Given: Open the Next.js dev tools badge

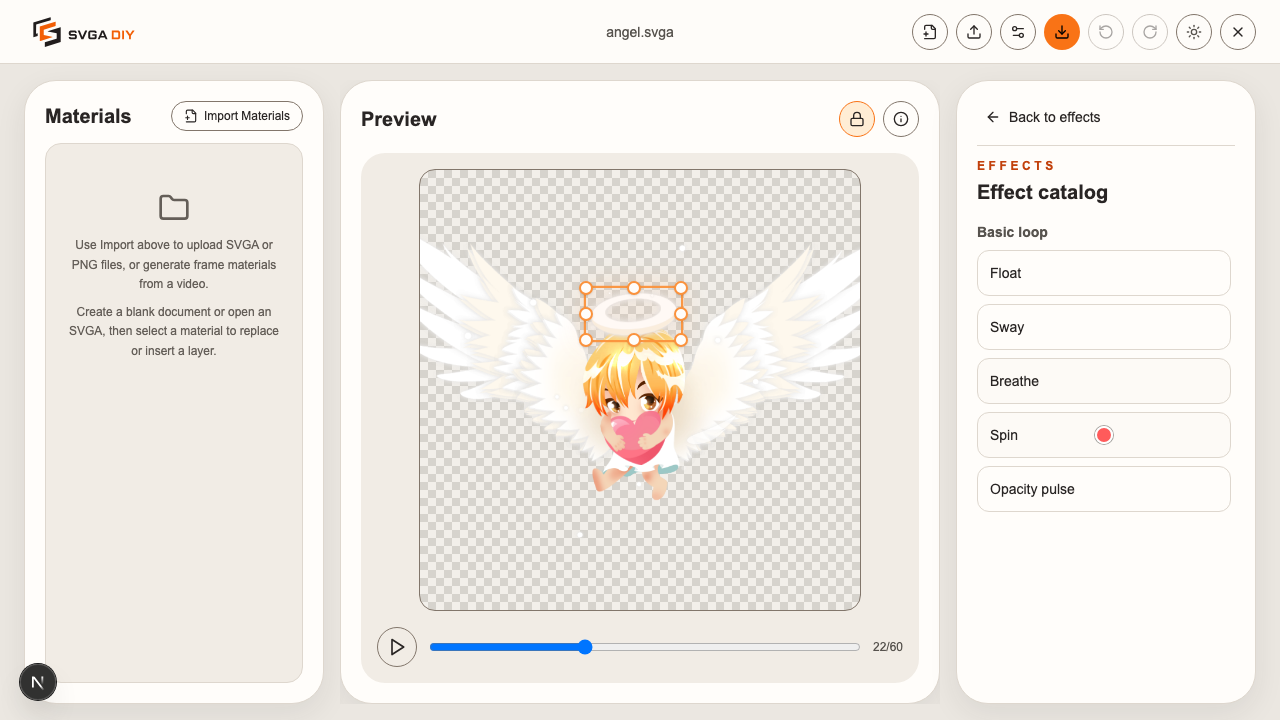Looking at the screenshot, I should (x=38, y=682).
